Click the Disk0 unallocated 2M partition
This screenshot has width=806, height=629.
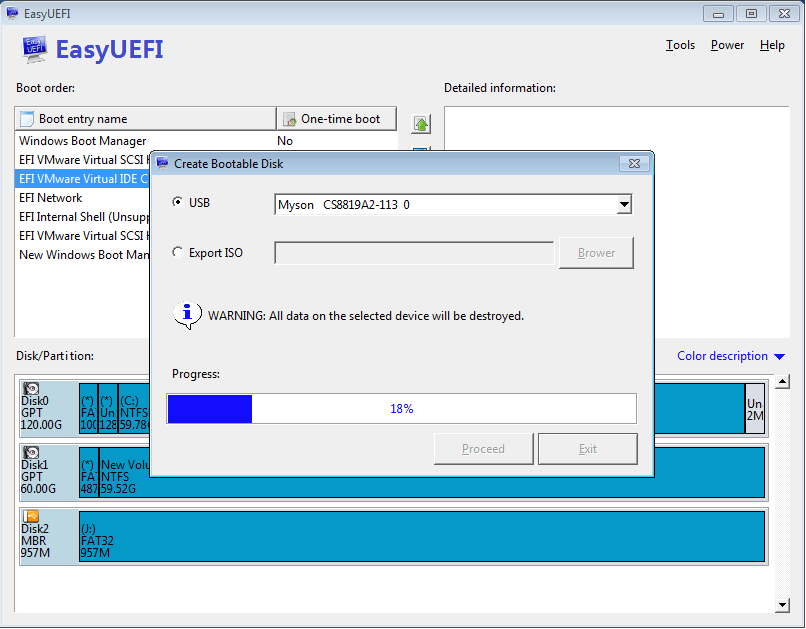pos(755,408)
